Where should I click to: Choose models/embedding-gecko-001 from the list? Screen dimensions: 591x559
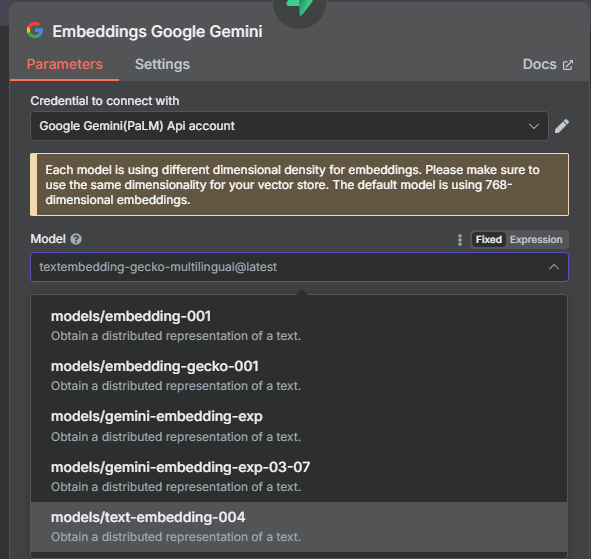point(299,376)
